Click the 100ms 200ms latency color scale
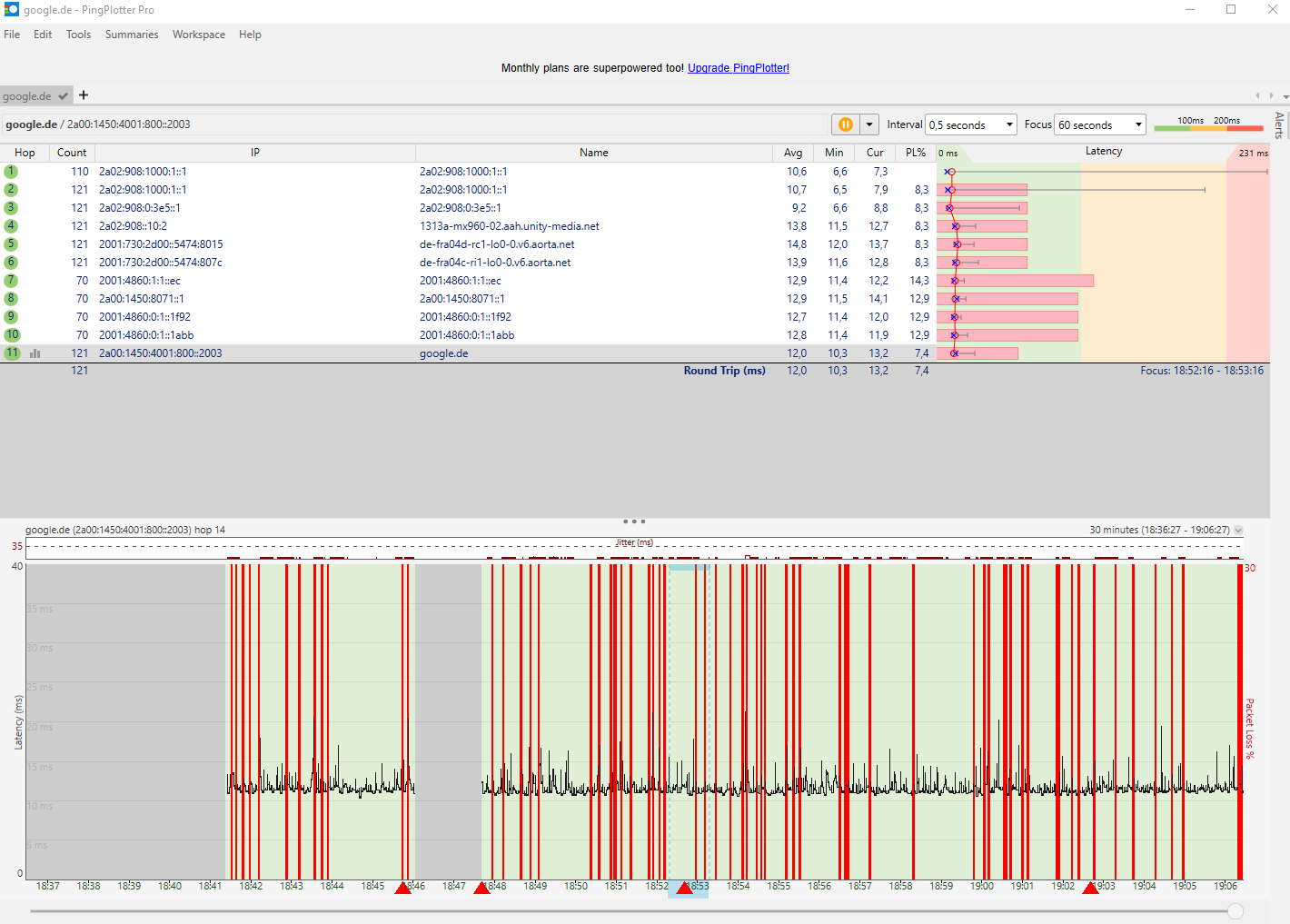Image resolution: width=1290 pixels, height=924 pixels. [x=1208, y=124]
